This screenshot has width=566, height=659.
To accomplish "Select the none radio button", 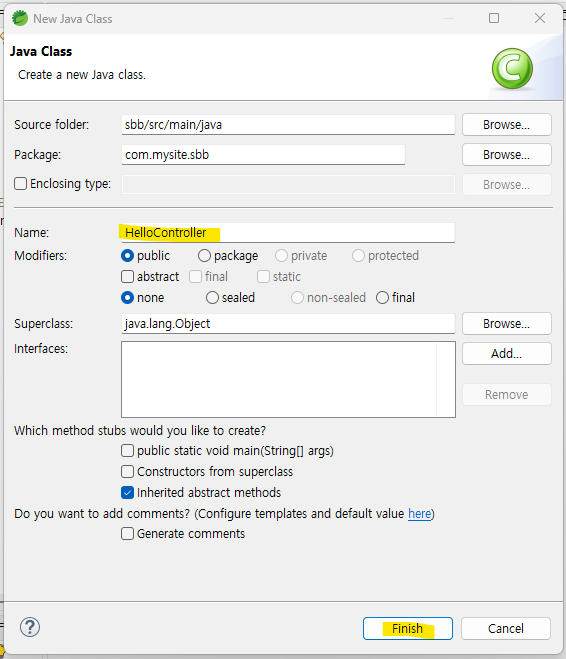I will tap(127, 298).
